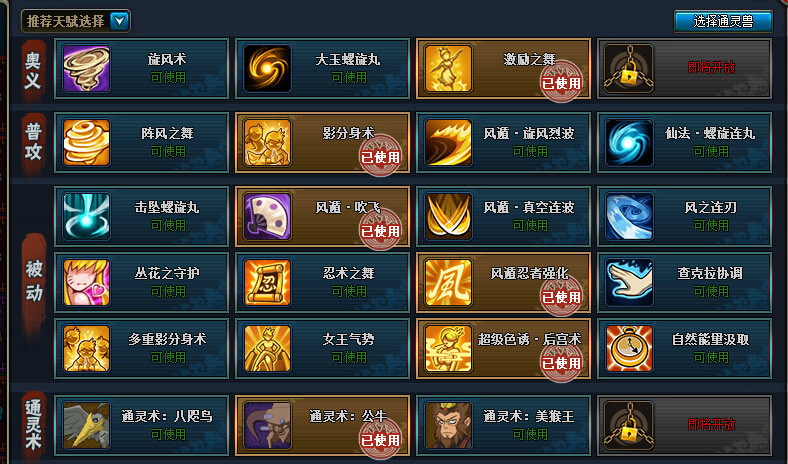Choose the 阵风之舞 skill icon
This screenshot has height=464, width=788.
tap(86, 143)
